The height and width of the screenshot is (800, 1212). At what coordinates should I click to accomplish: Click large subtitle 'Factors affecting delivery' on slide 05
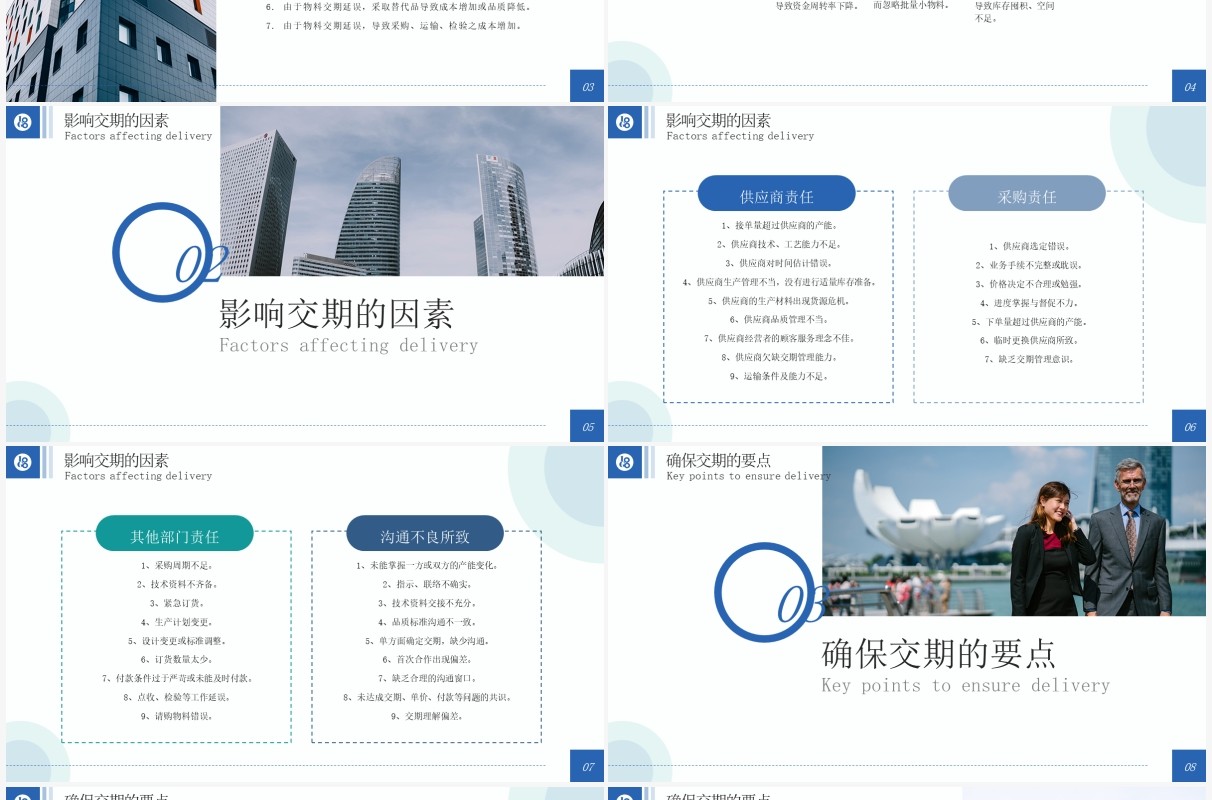coord(349,345)
